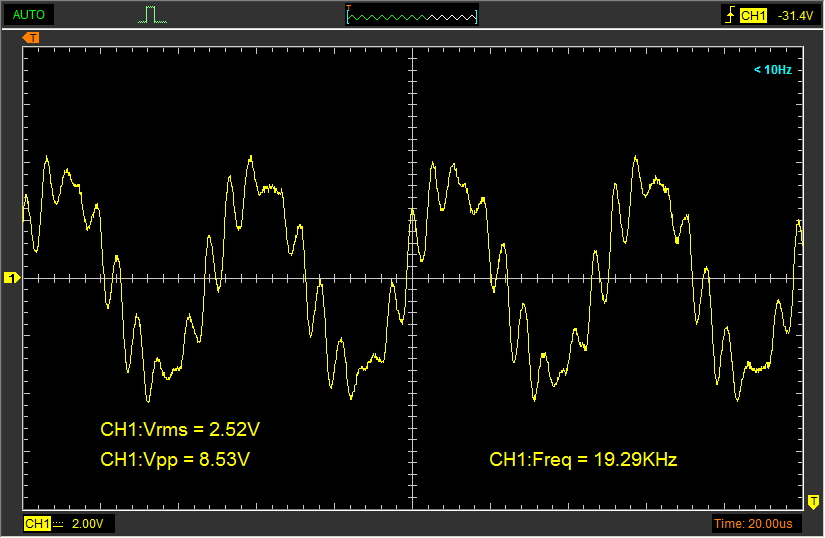
Task: Click the < 10Hz frequency counter readout
Action: coord(772,70)
